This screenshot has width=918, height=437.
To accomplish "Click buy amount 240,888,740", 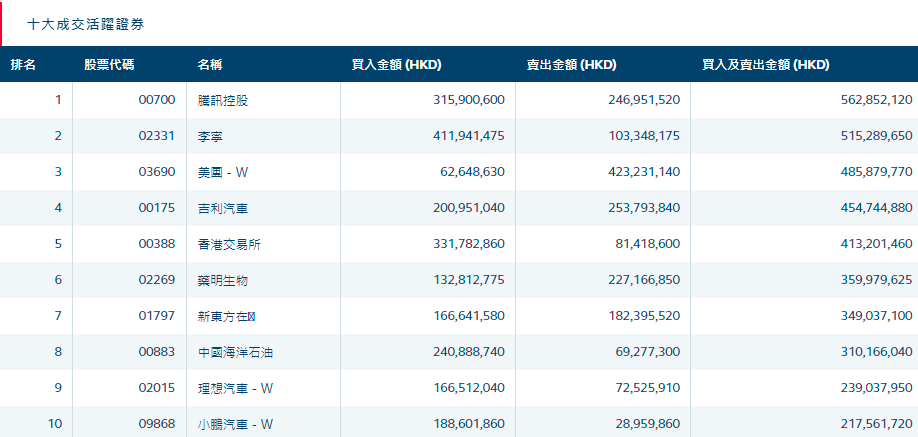I will (469, 352).
